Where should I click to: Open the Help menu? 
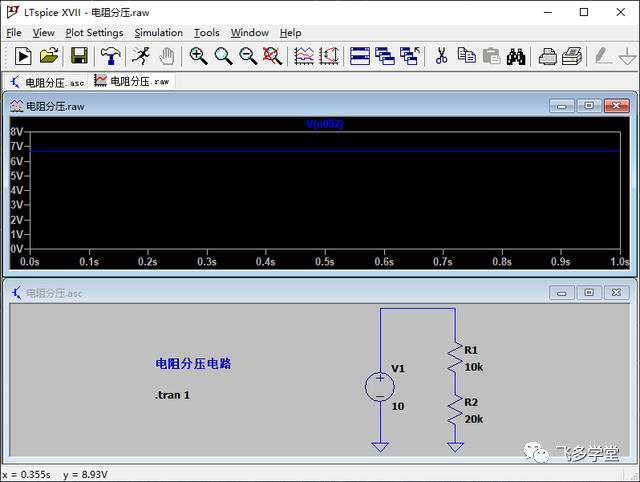[x=290, y=33]
